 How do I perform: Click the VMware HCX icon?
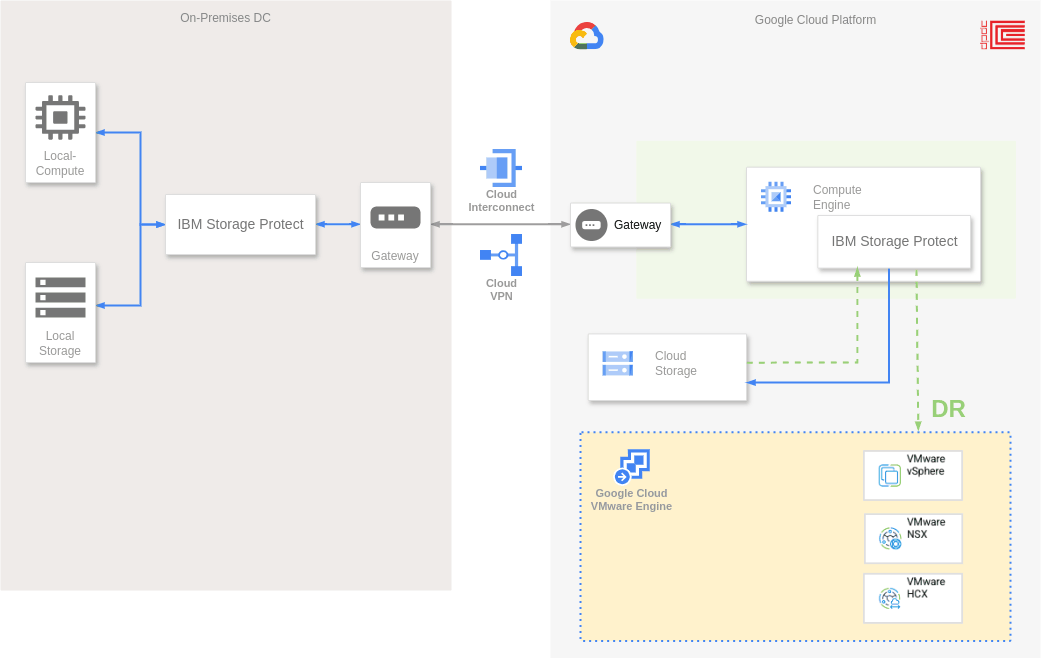point(890,598)
